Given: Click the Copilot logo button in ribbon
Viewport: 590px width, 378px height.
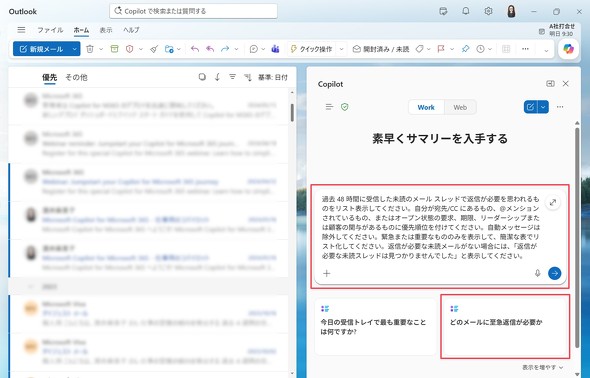Looking at the screenshot, I should click(x=568, y=49).
